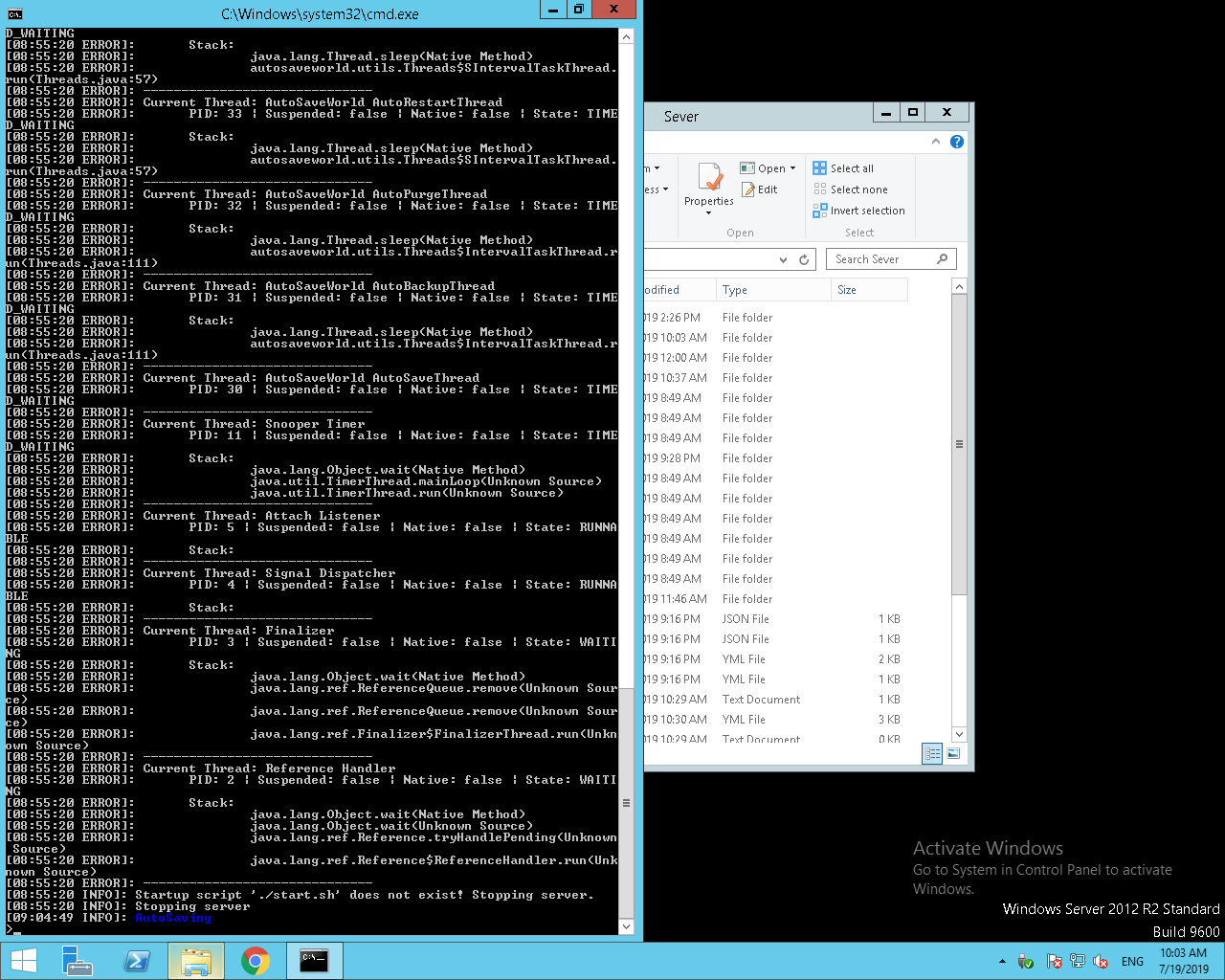
Task: Switch to large icons view layout
Action: (953, 754)
